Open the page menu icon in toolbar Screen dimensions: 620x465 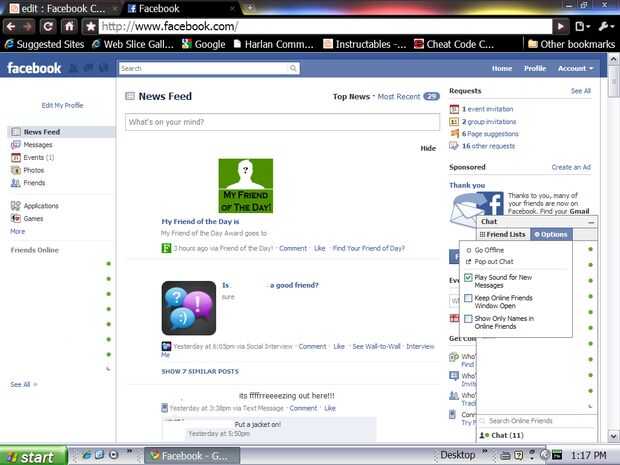click(x=582, y=26)
